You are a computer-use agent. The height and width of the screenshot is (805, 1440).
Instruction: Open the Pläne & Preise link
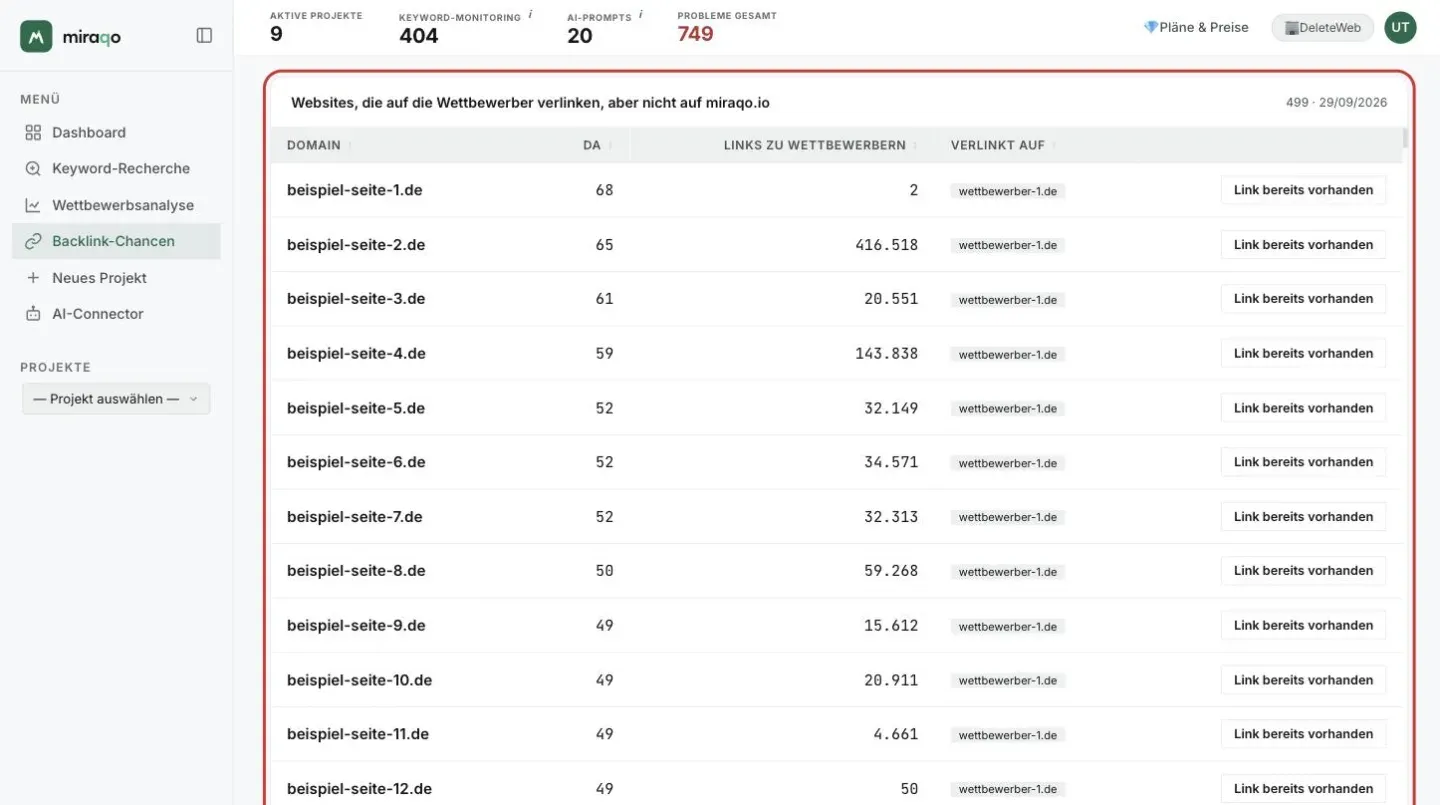1196,27
